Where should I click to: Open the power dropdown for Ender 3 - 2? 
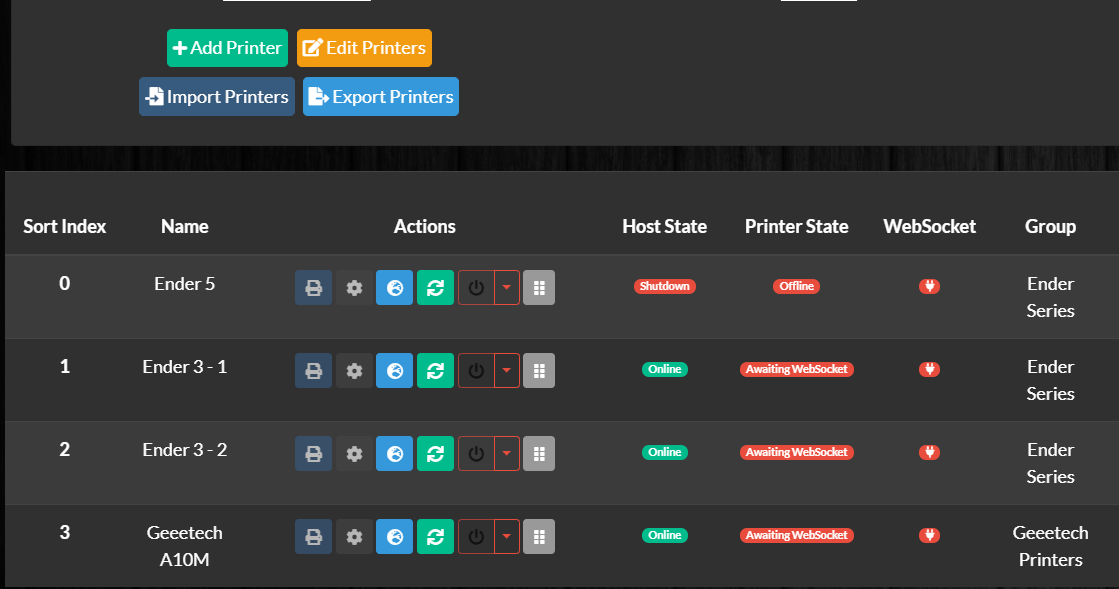pyautogui.click(x=505, y=453)
